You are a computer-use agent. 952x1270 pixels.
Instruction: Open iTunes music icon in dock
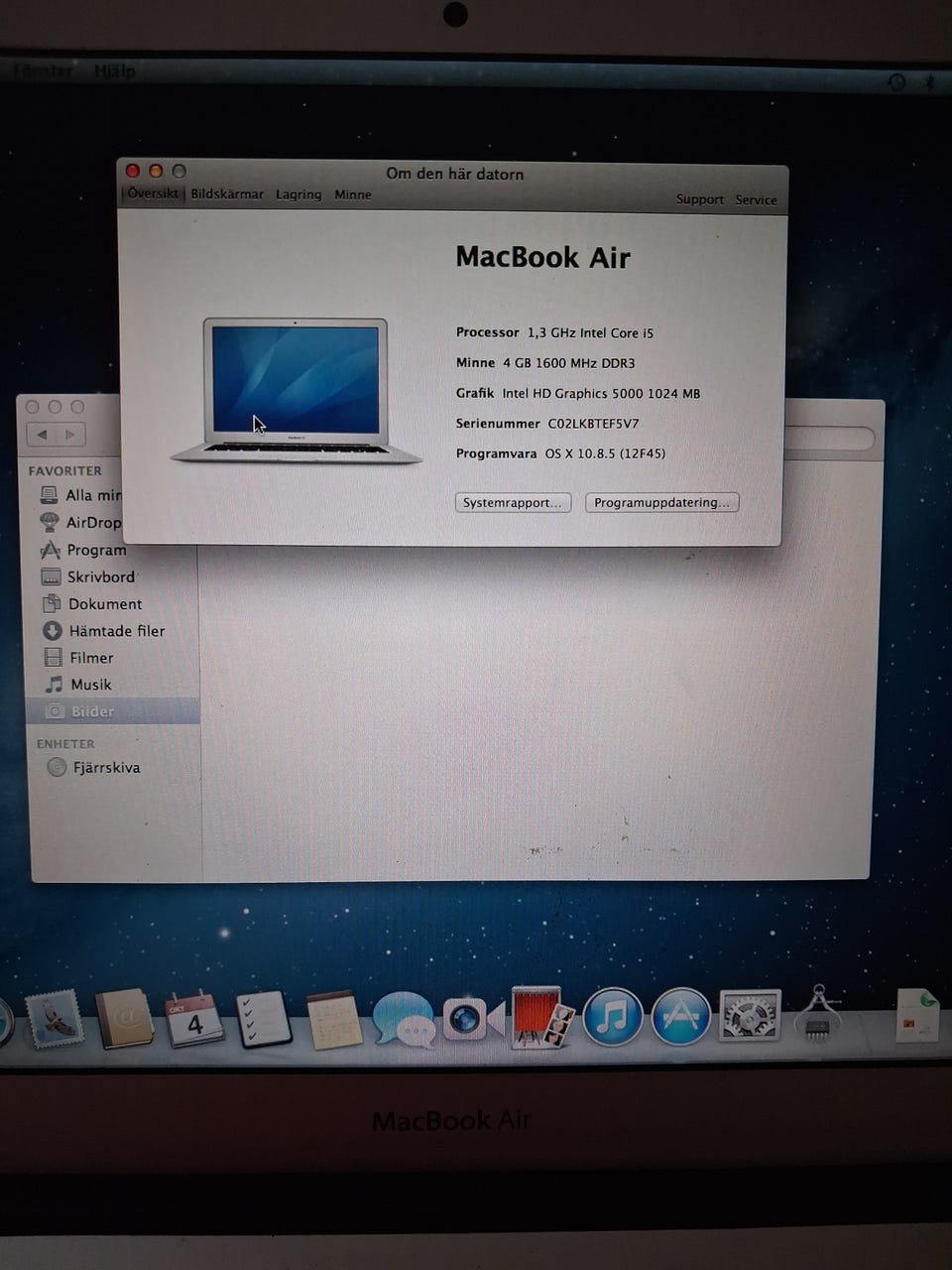point(612,1017)
